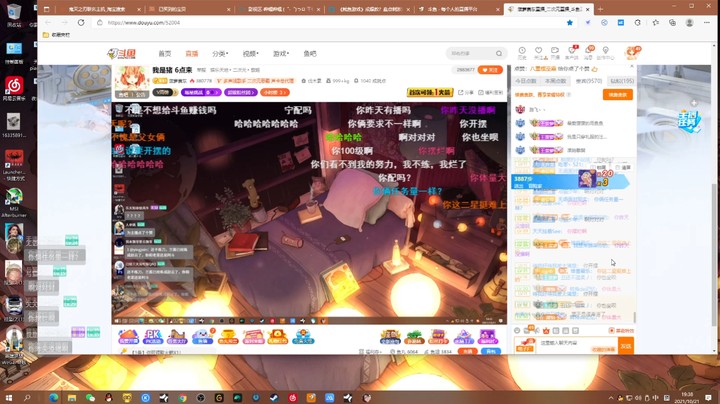This screenshot has height=404, width=720.
Task: Open Steam from the taskbar
Action: (x=274, y=398)
